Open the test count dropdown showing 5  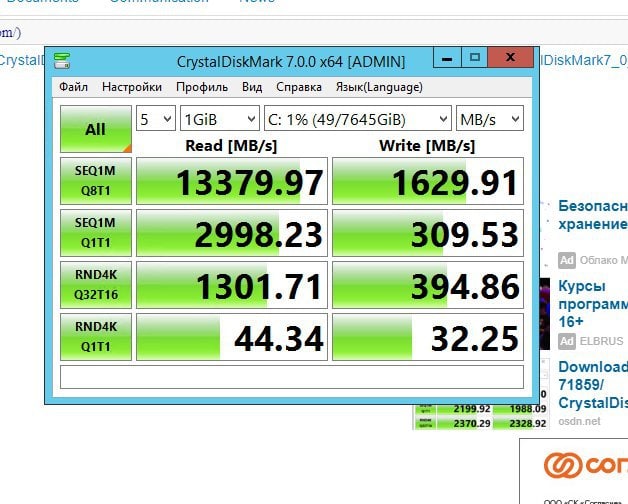155,118
